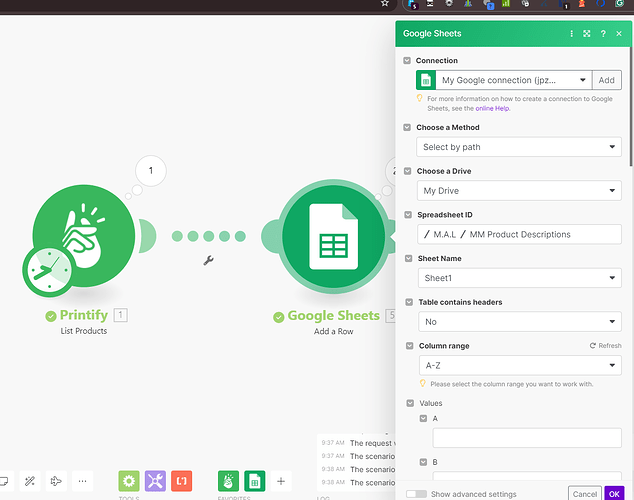The height and width of the screenshot is (500, 634).
Task: Toggle the checkbox for value A
Action: 423,418
